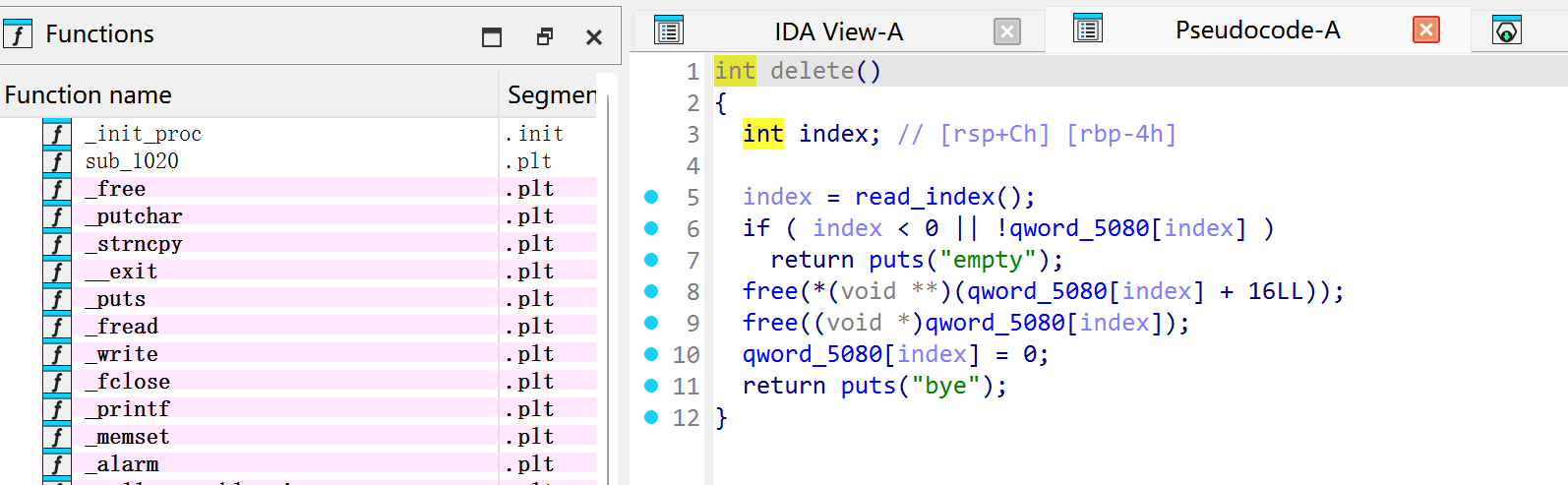Click the .plt segment cell for _alarm

[x=529, y=464]
